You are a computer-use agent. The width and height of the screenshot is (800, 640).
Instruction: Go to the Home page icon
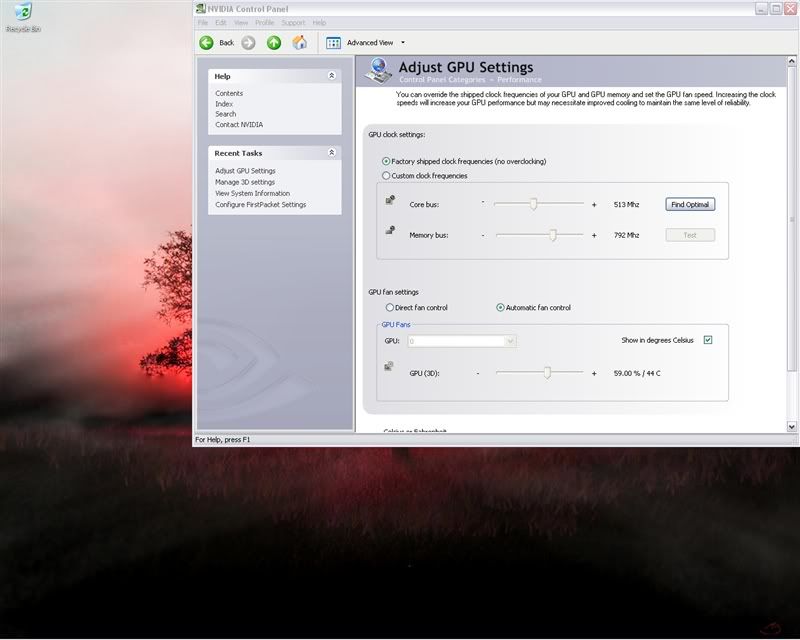[x=299, y=43]
